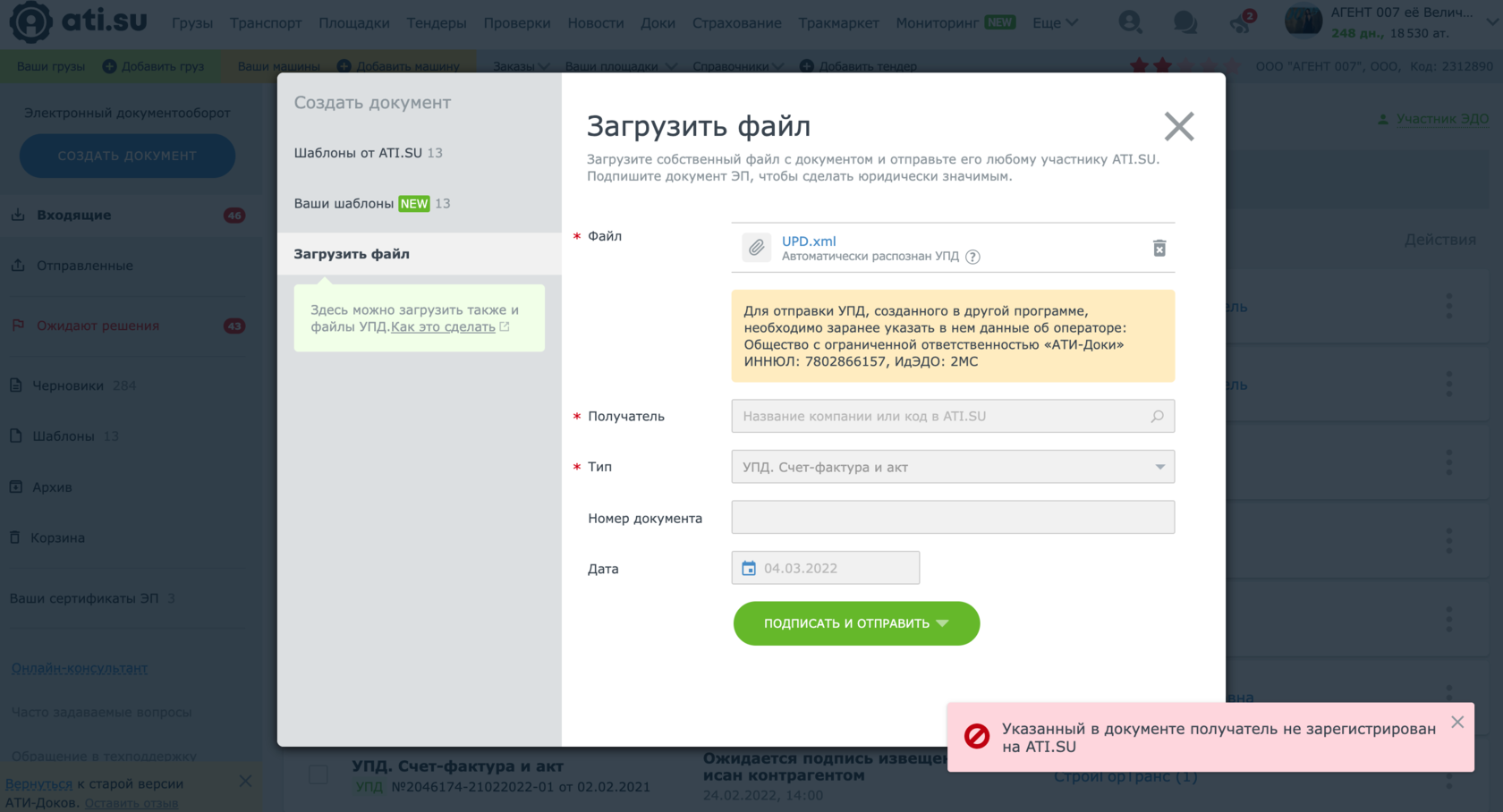The image size is (1503, 812).
Task: Open the Тракмаркет menu
Action: coord(838,22)
